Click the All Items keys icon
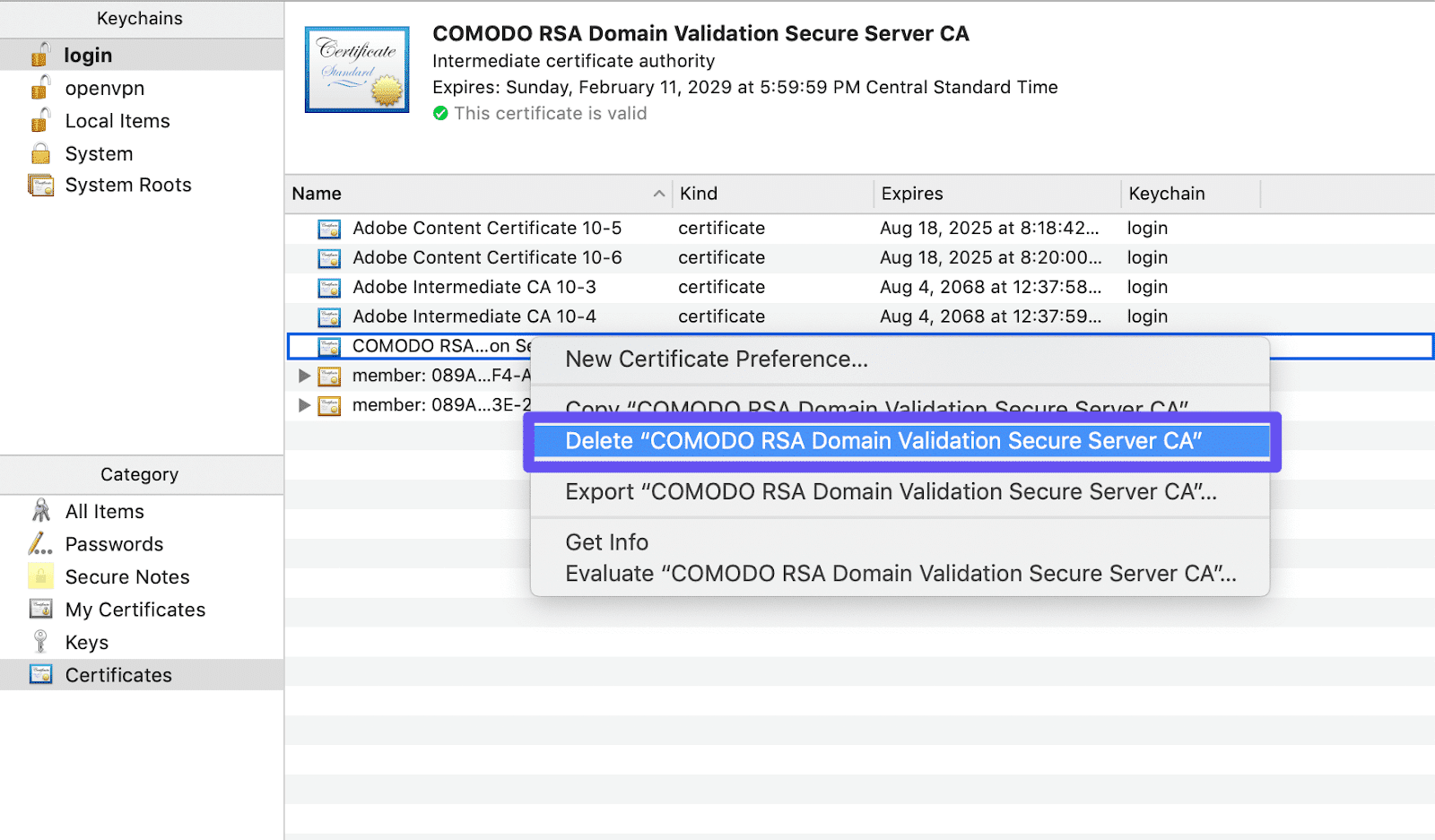The height and width of the screenshot is (840, 1435). pos(40,511)
